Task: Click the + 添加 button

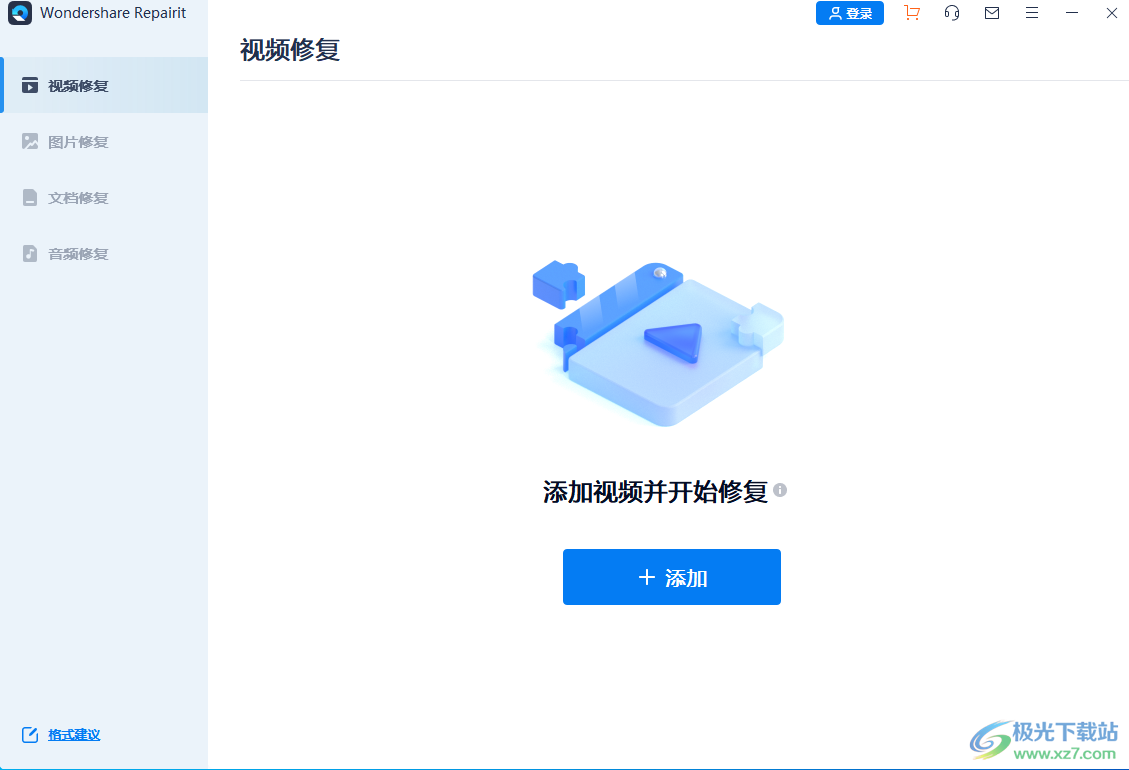Action: click(x=672, y=577)
